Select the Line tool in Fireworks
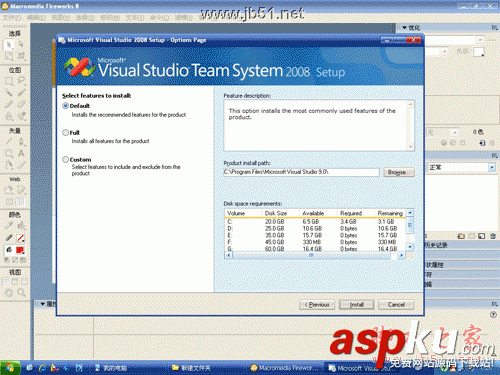Viewport: 500px width, 375px height. (9, 141)
